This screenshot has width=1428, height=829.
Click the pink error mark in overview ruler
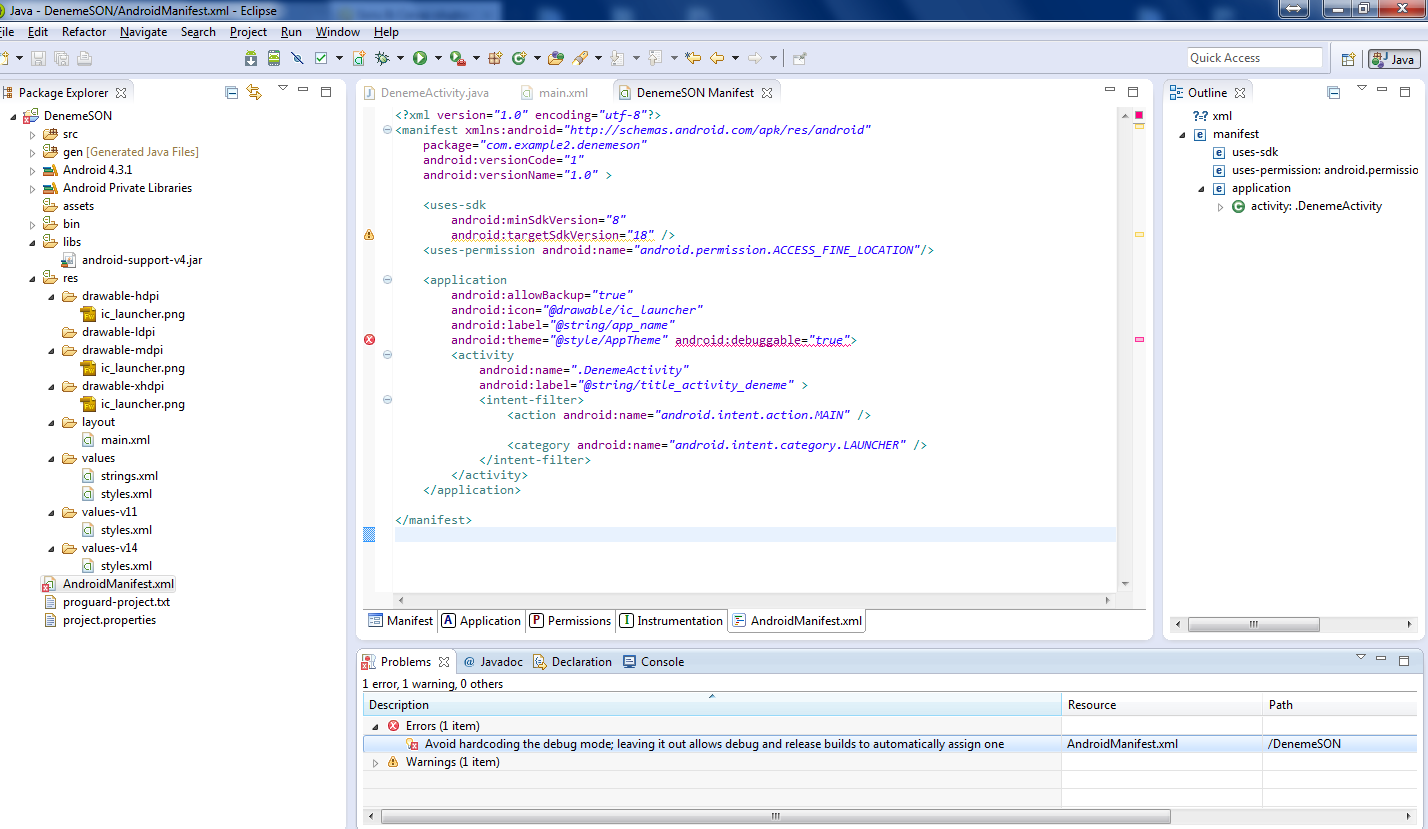(x=1139, y=340)
